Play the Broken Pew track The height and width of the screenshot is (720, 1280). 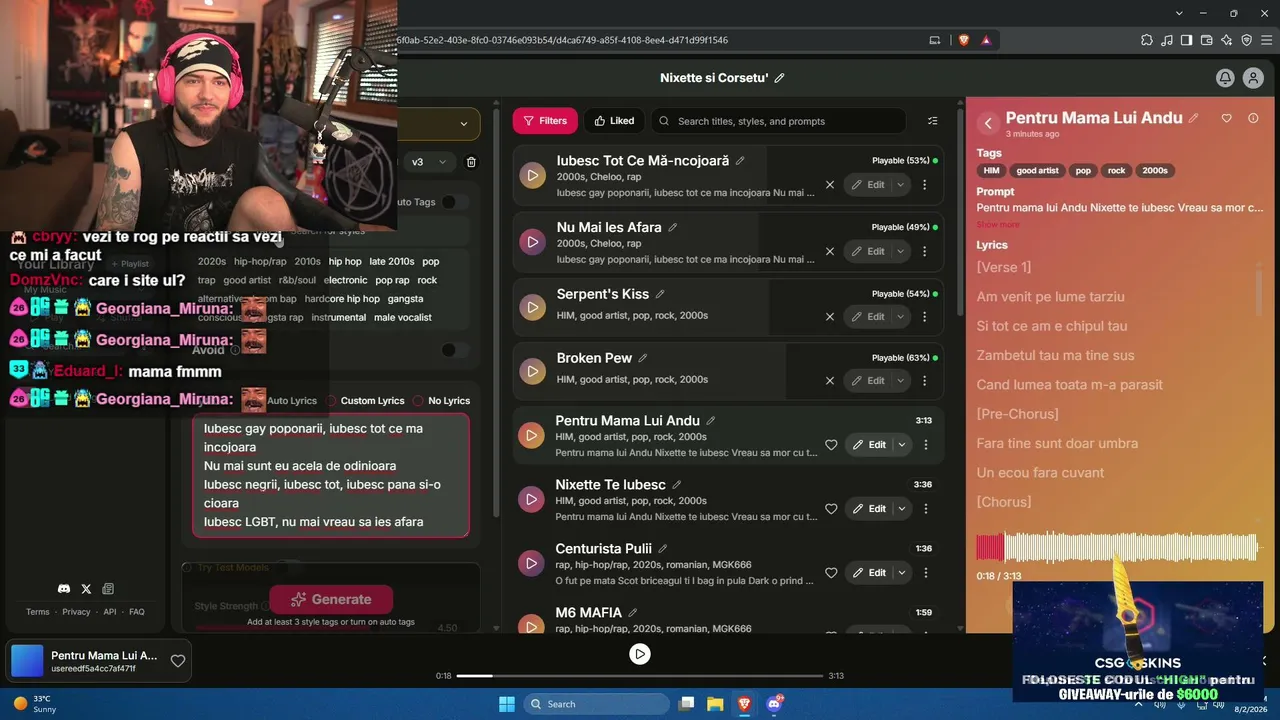[532, 371]
